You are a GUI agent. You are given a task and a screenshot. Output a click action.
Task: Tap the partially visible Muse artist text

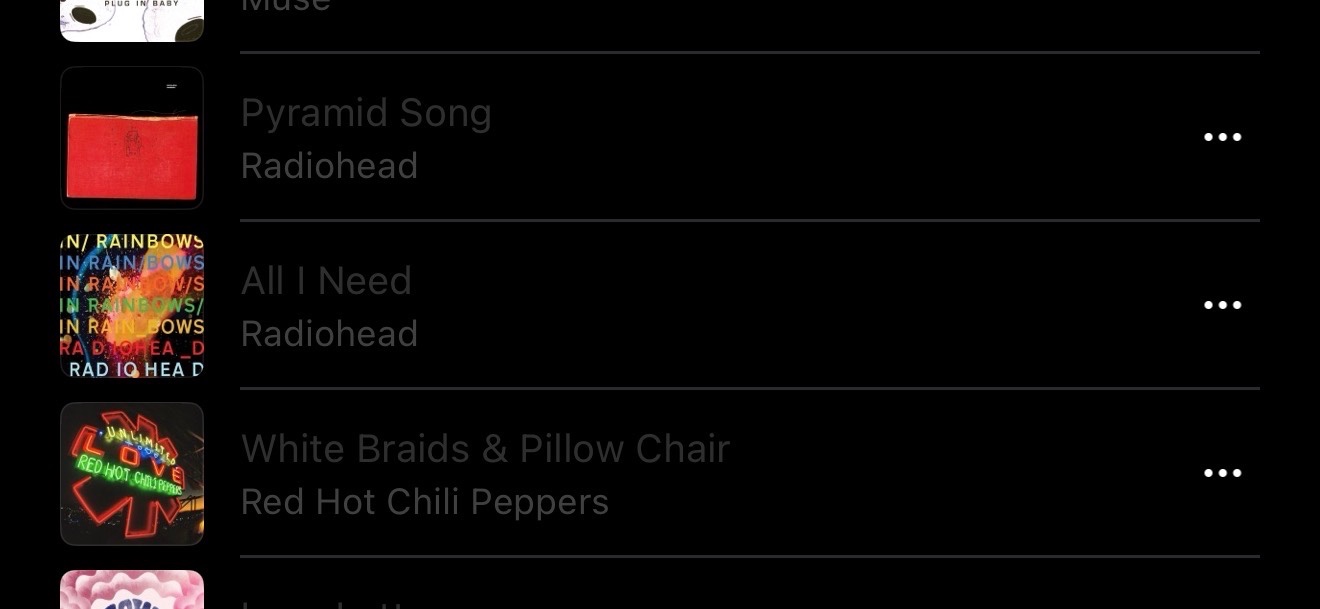(286, 8)
